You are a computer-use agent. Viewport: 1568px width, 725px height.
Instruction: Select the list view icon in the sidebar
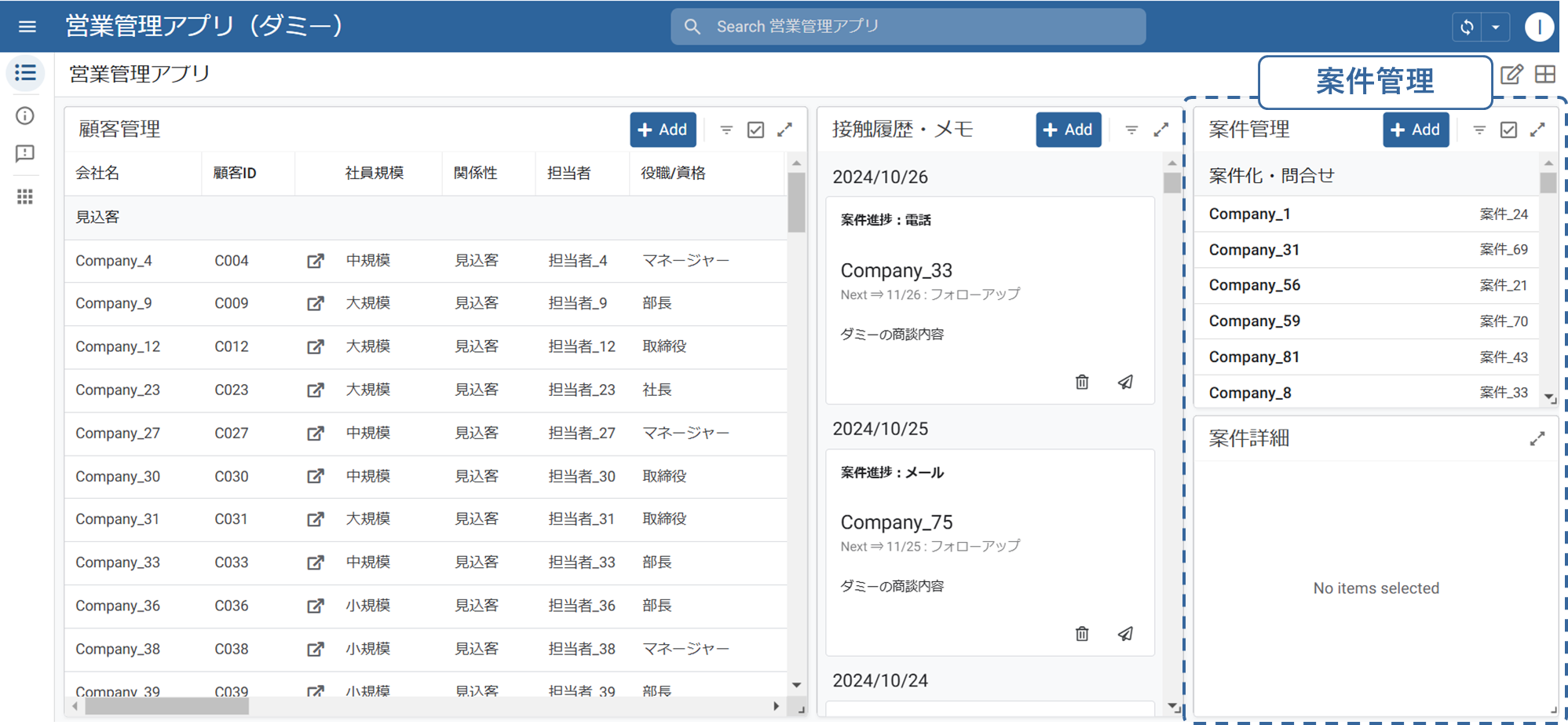[x=25, y=73]
